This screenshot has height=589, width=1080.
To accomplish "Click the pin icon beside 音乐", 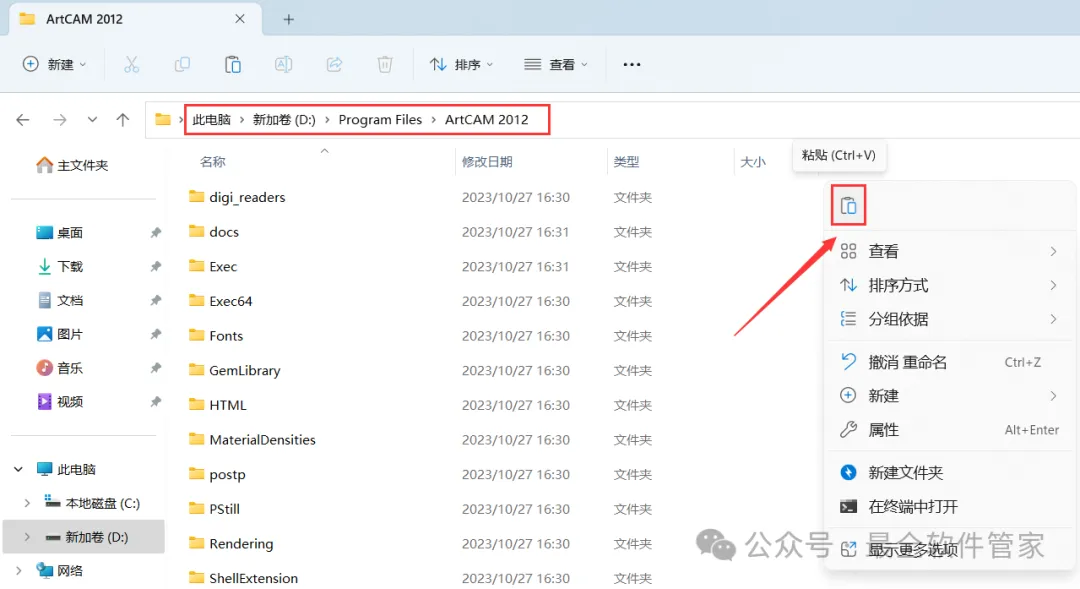I will click(156, 368).
